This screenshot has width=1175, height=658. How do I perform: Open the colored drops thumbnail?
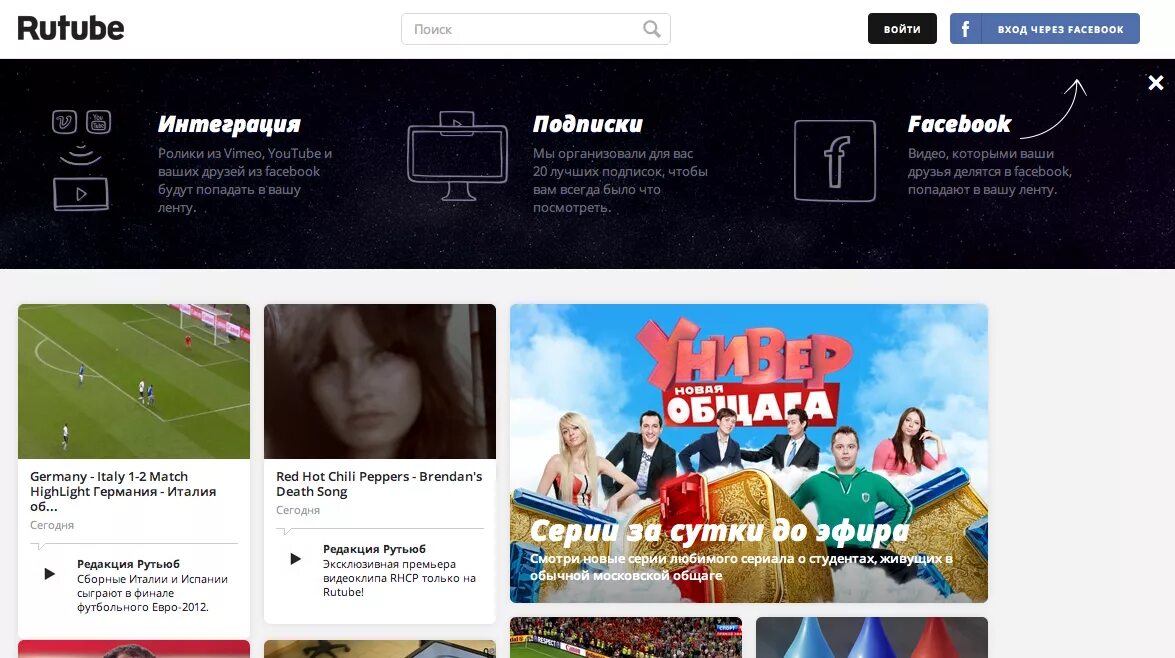pos(872,637)
